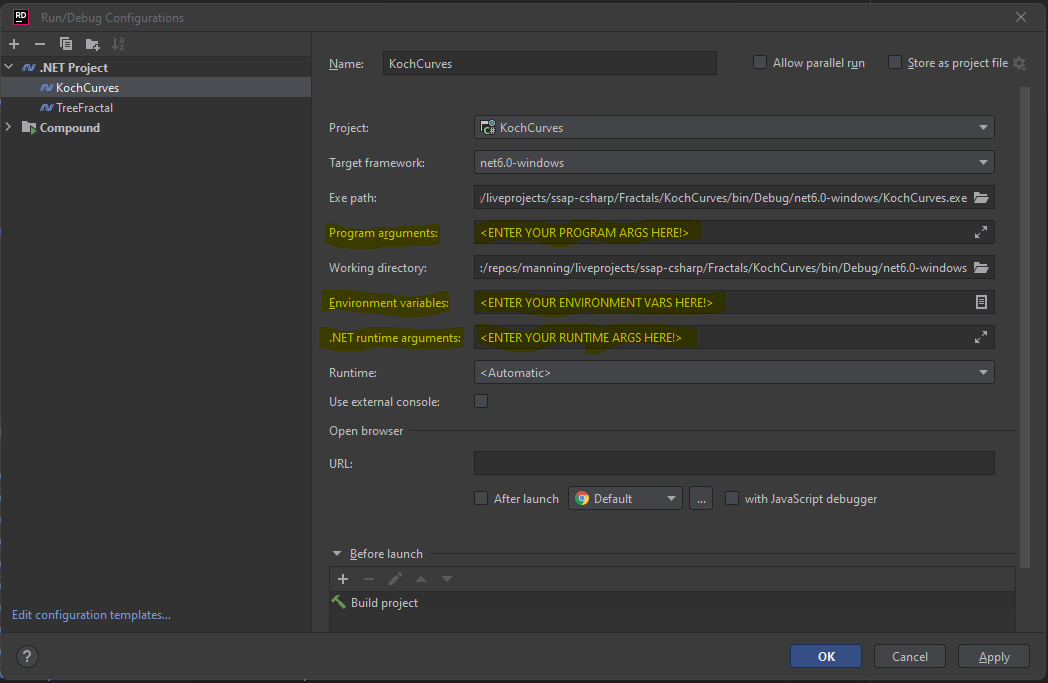
Task: Expand the Compound tree node
Action: pyautogui.click(x=9, y=127)
